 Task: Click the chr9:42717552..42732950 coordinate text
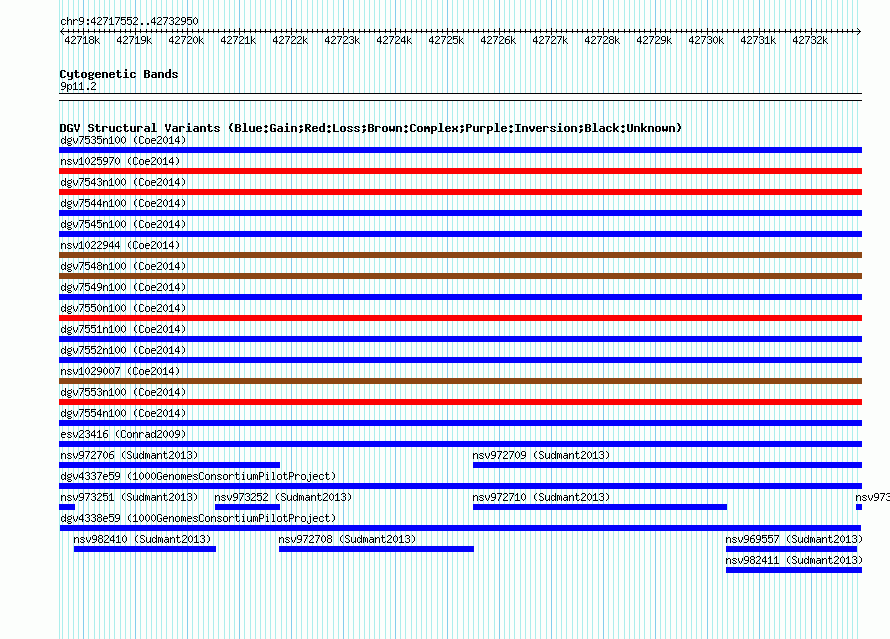(129, 22)
